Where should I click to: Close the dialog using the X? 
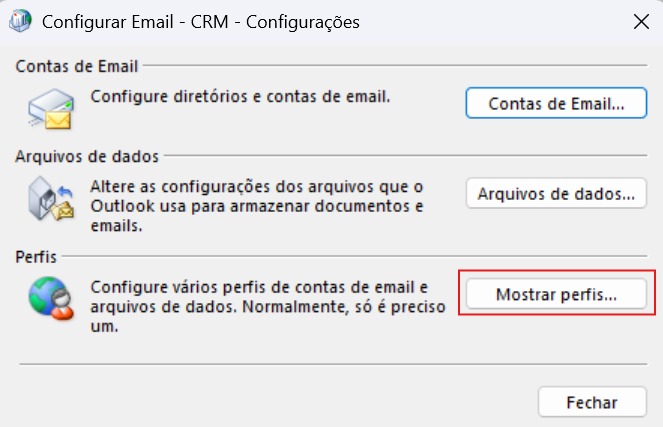641,22
